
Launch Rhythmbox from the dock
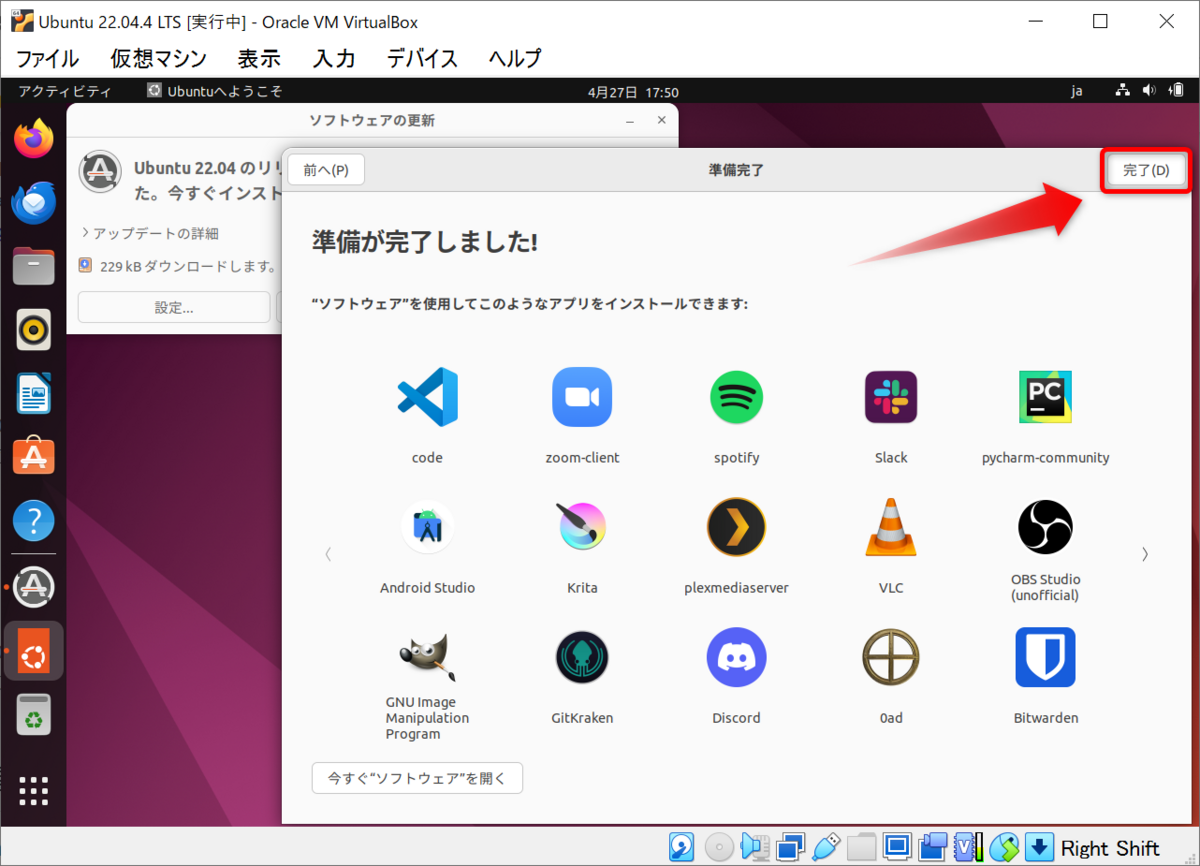[x=34, y=329]
